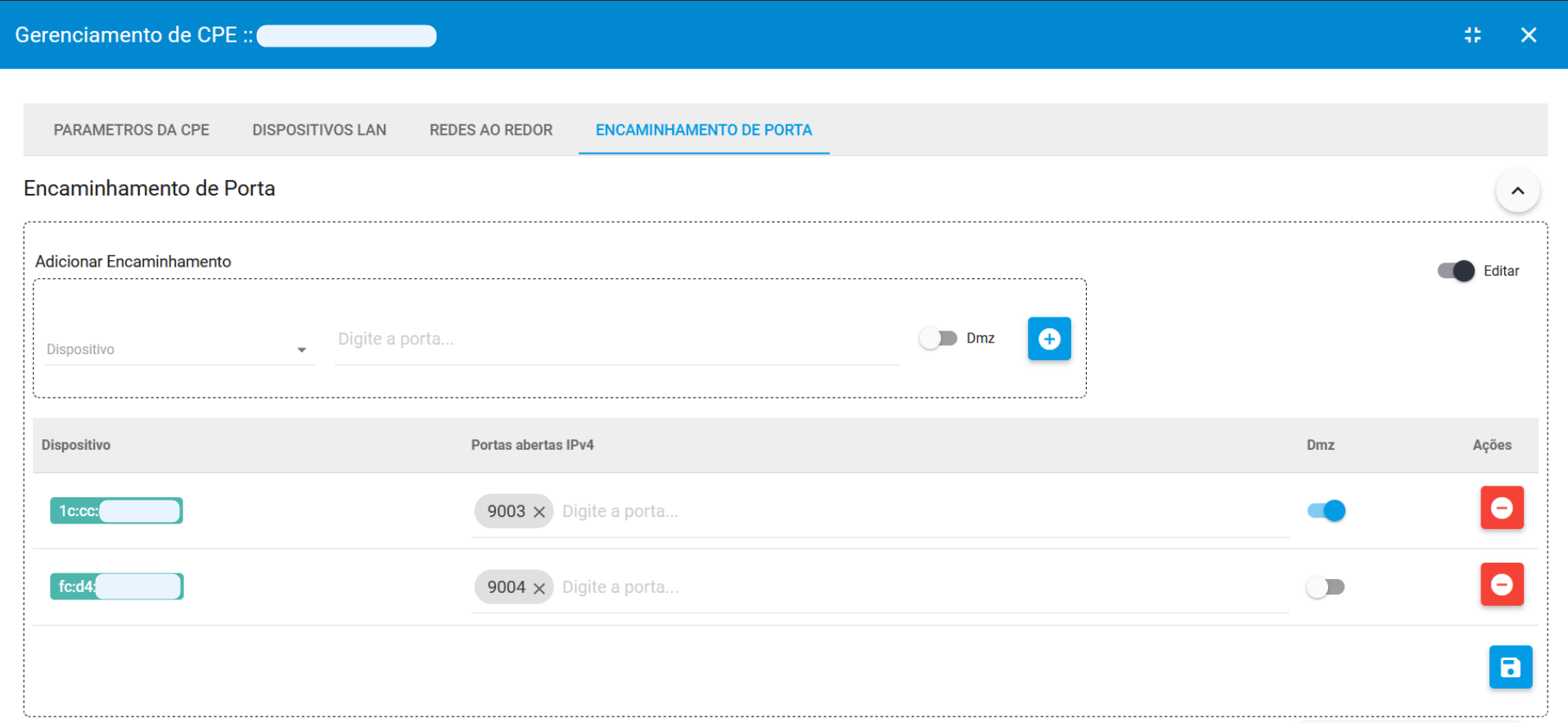Screen dimensions: 1568x723
Task: Click the 1c:cc device tag
Action: pyautogui.click(x=116, y=511)
